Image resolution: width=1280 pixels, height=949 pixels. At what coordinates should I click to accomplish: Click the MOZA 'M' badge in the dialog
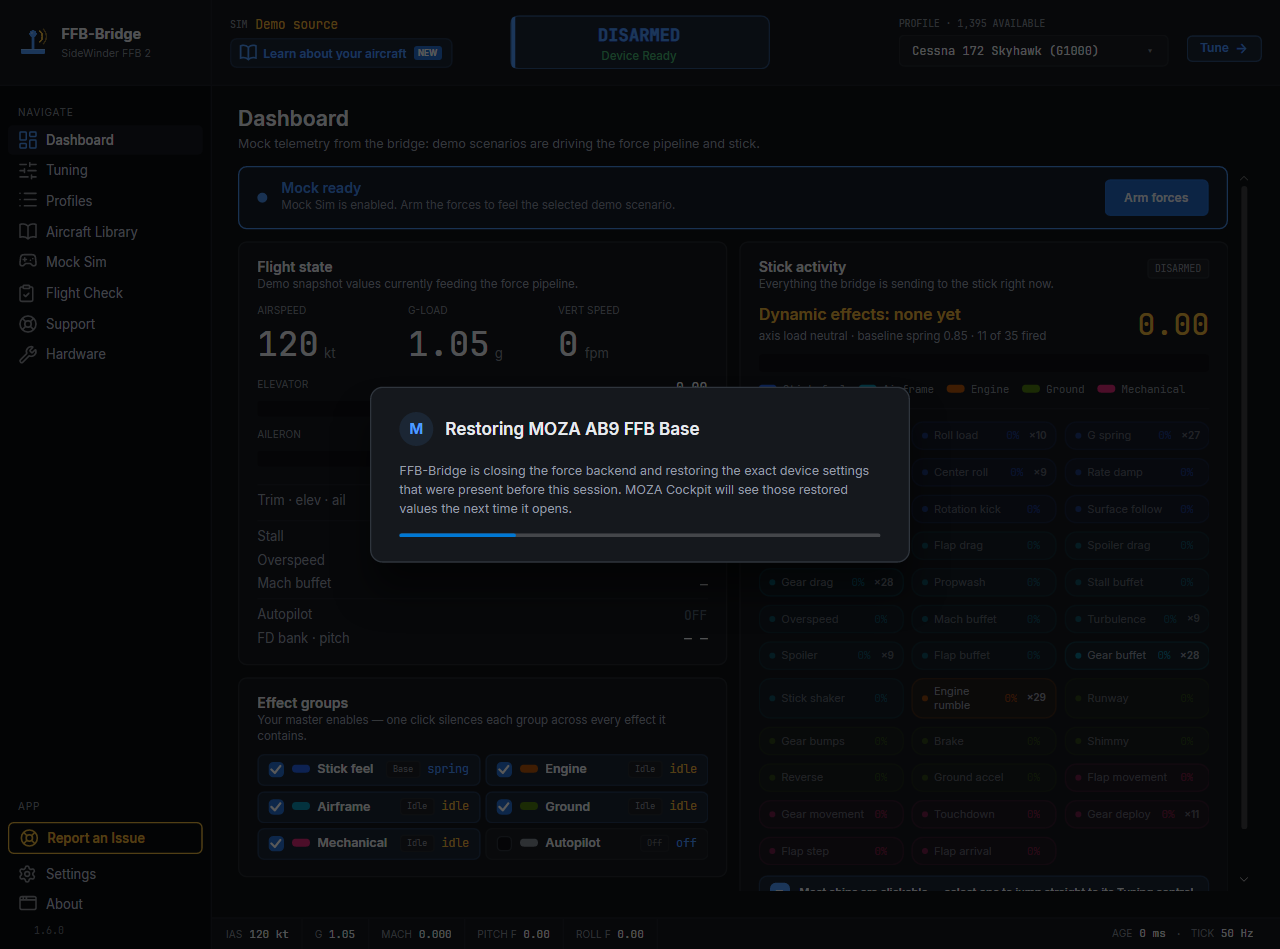(x=416, y=429)
